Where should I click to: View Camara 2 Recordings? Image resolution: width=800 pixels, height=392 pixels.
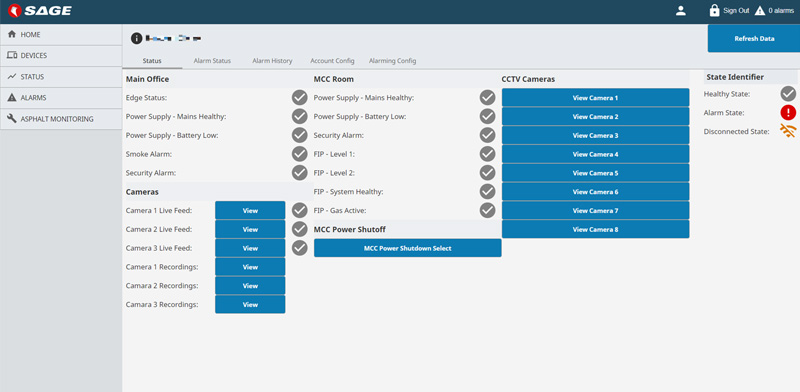click(x=250, y=286)
